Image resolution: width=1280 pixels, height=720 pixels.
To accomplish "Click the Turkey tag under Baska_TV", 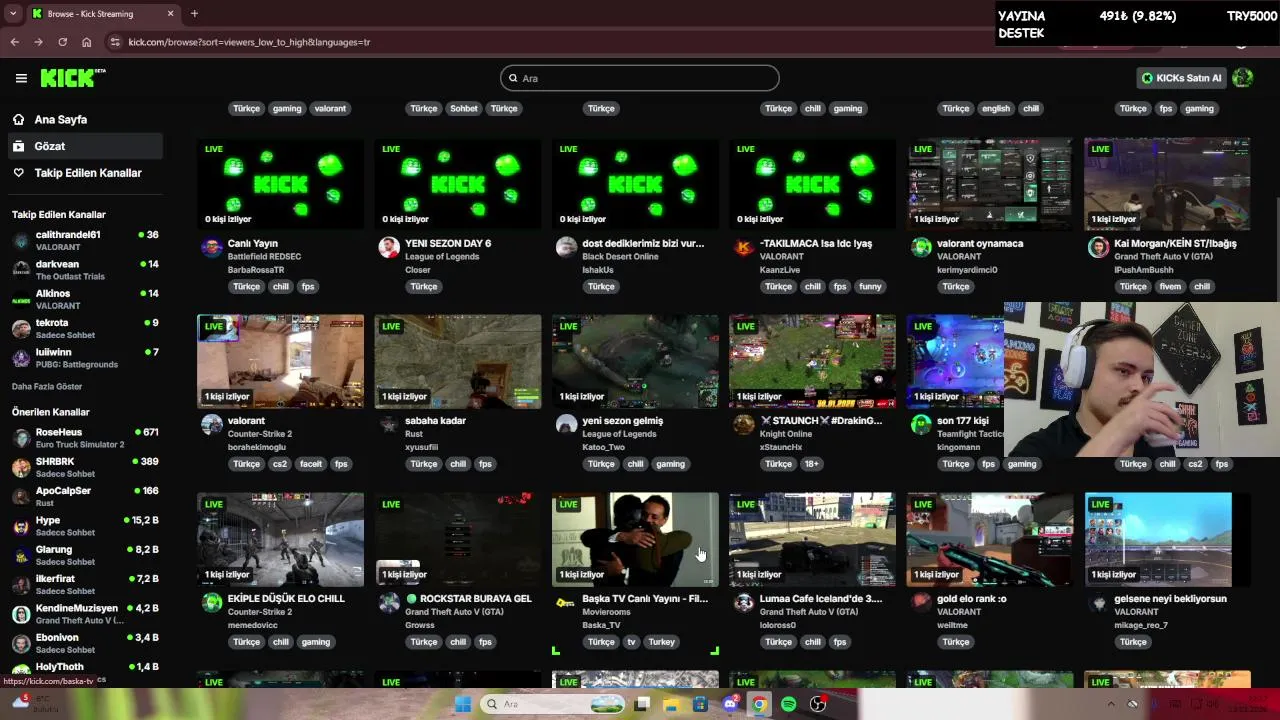I will 661,642.
